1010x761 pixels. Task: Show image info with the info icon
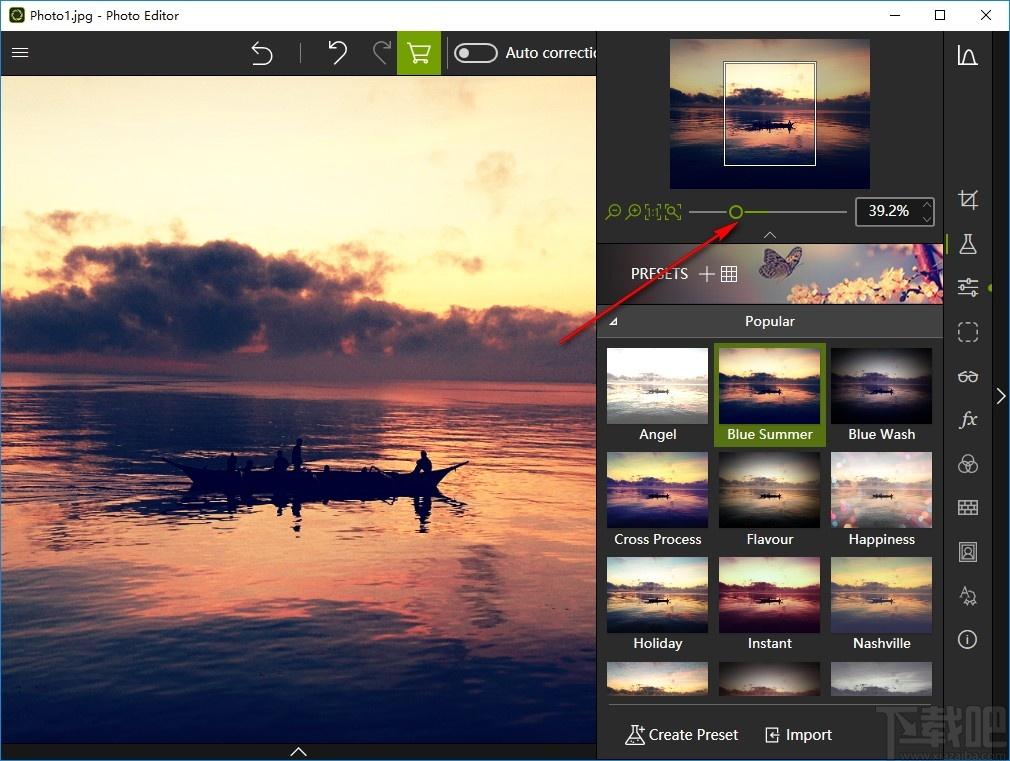coord(967,639)
